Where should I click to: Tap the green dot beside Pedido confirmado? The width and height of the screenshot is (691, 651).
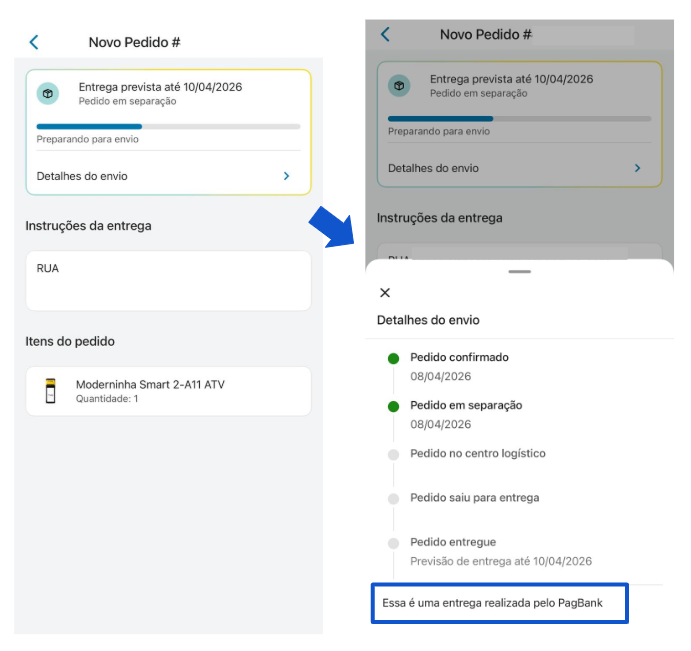pos(394,358)
